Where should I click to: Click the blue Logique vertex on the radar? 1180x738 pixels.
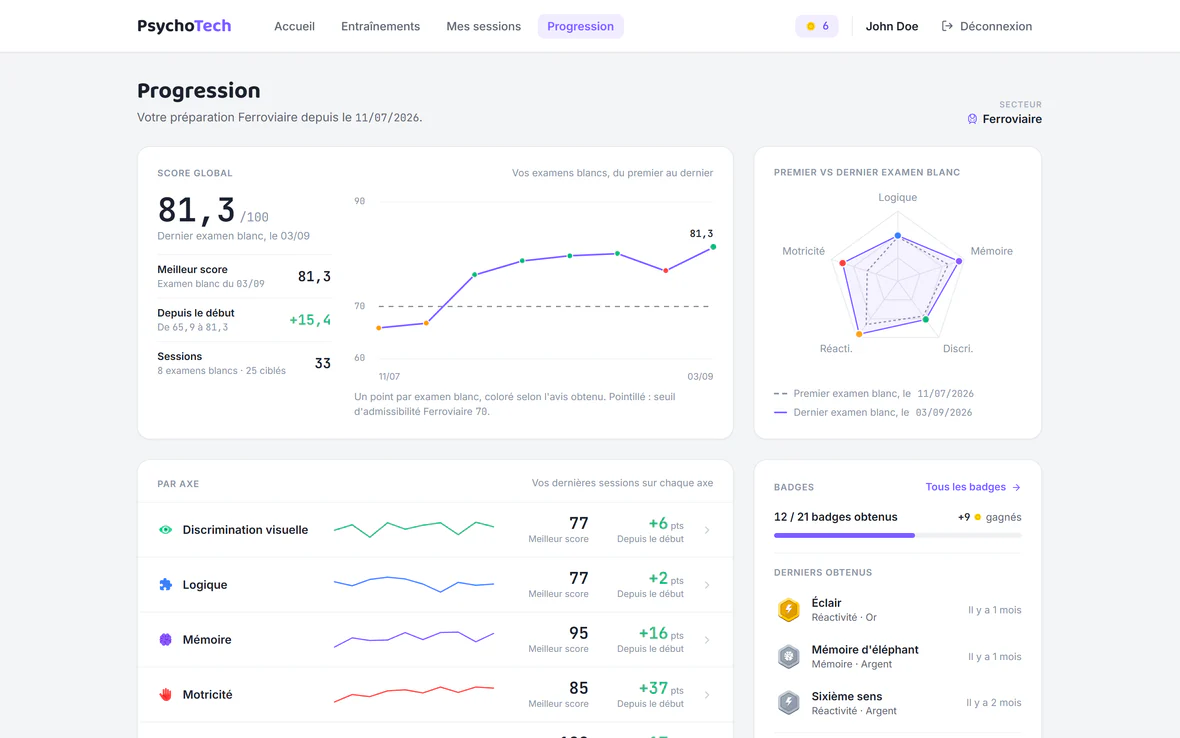[x=898, y=236]
